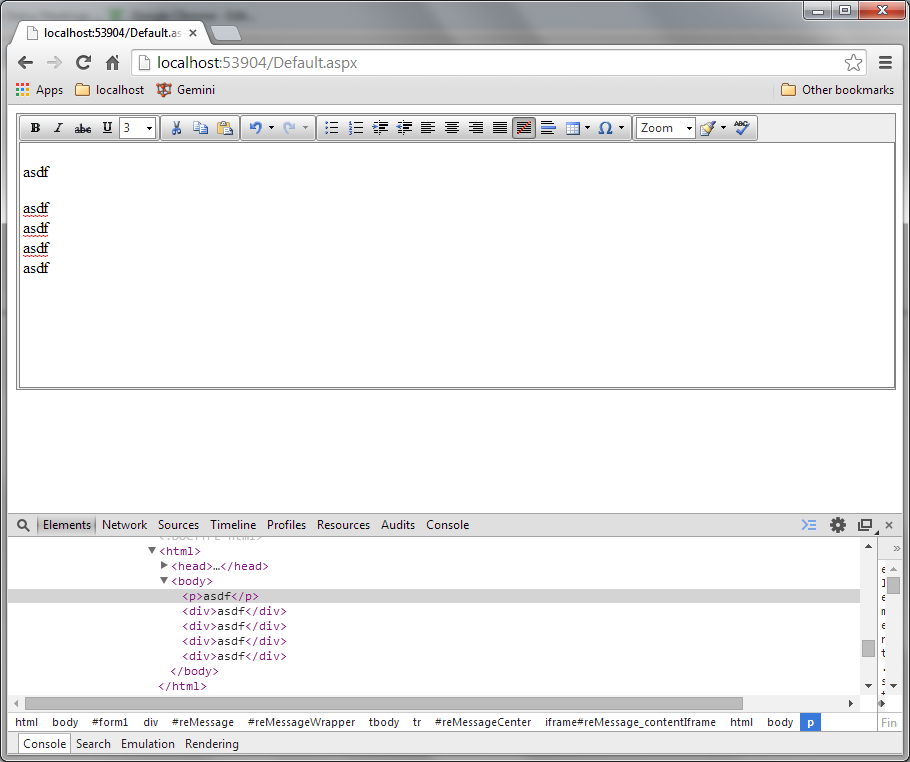This screenshot has width=910, height=762.
Task: Apply strikethrough using the abc icon
Action: 83,128
